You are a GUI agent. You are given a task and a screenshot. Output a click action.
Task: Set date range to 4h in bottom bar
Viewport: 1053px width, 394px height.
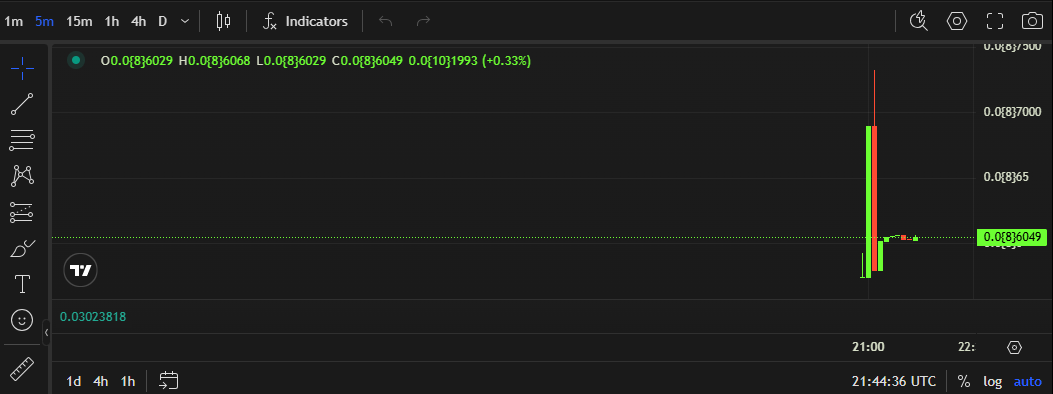pyautogui.click(x=101, y=381)
